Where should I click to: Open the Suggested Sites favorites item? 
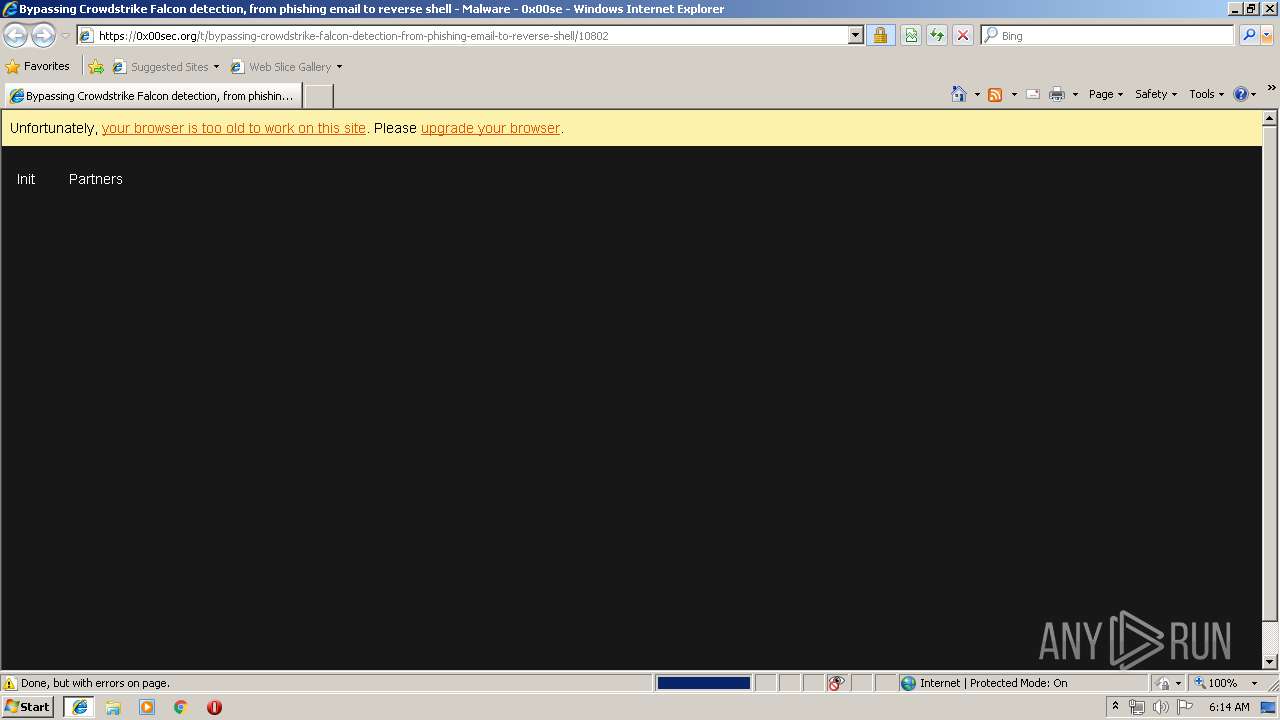pyautogui.click(x=165, y=67)
